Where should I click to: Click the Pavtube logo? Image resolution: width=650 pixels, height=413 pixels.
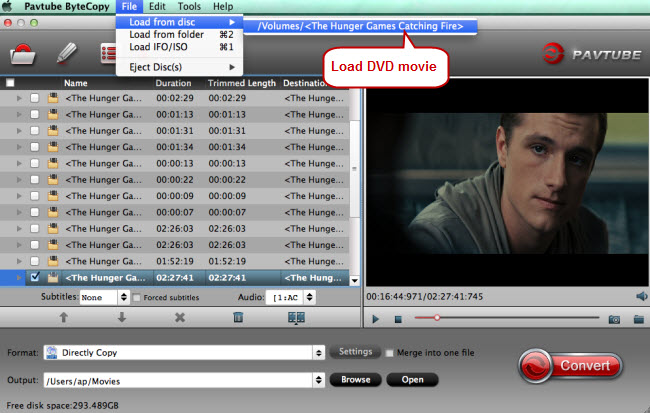click(592, 54)
